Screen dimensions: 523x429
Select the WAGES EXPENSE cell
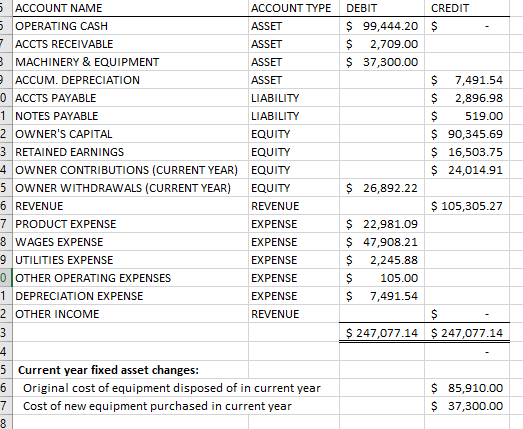(x=130, y=242)
